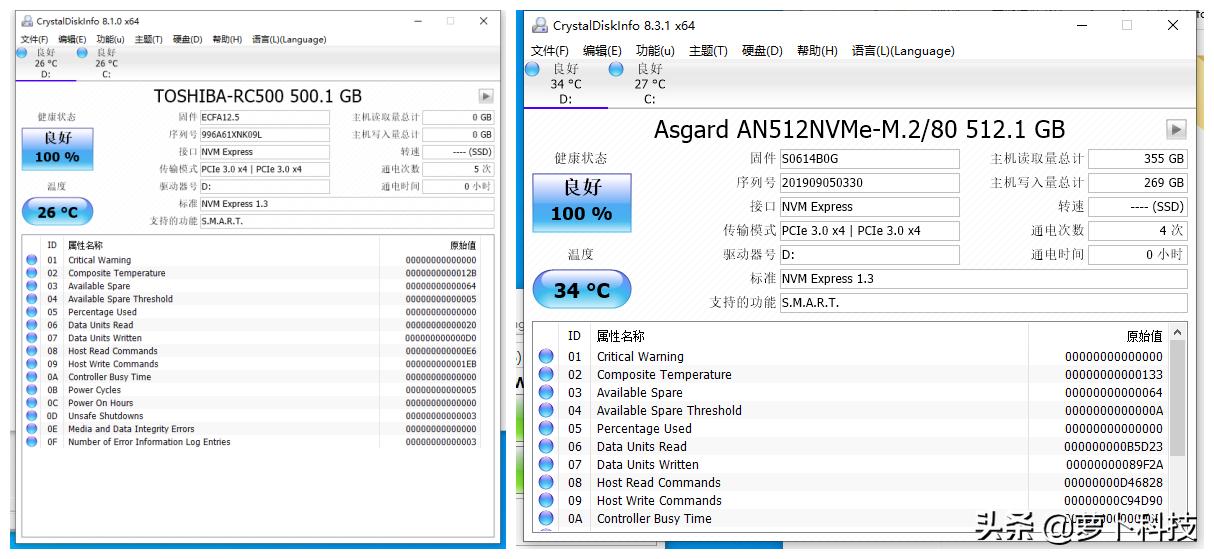Click status circle for Available Spare Threshold, Asgard
Image resolution: width=1214 pixels, height=559 pixels.
coord(546,411)
